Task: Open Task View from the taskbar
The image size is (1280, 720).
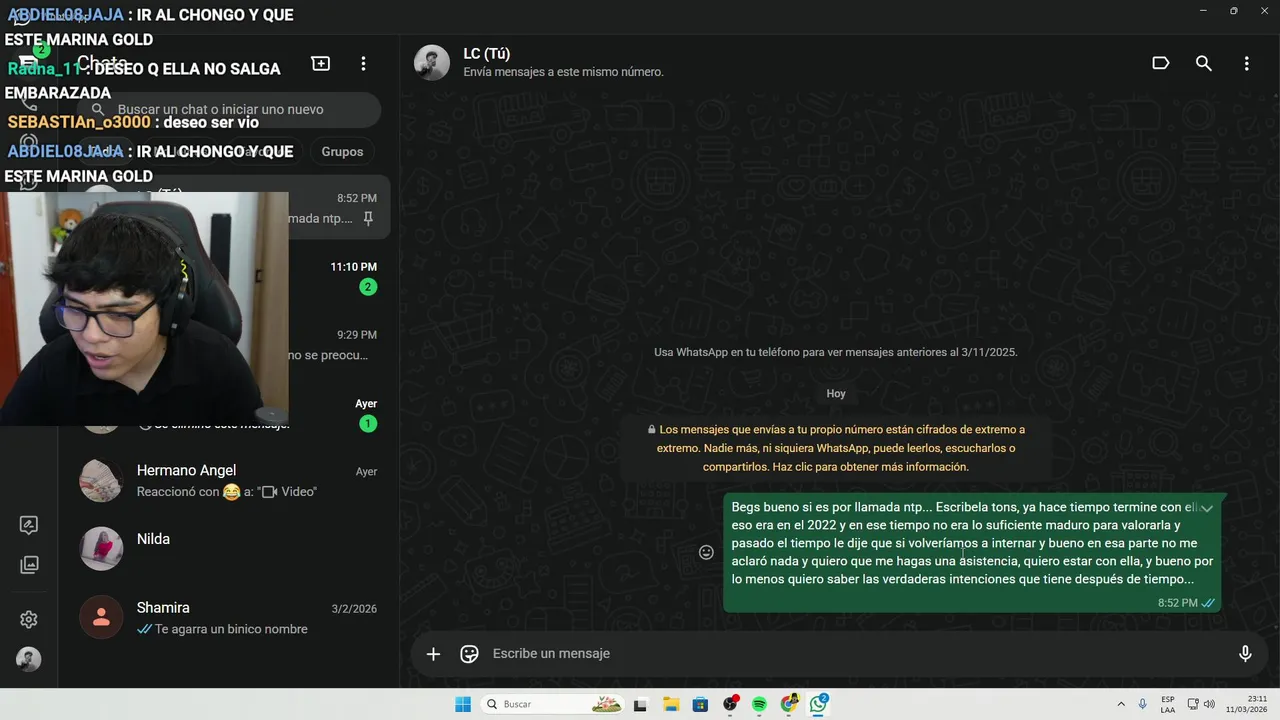Action: click(x=641, y=704)
